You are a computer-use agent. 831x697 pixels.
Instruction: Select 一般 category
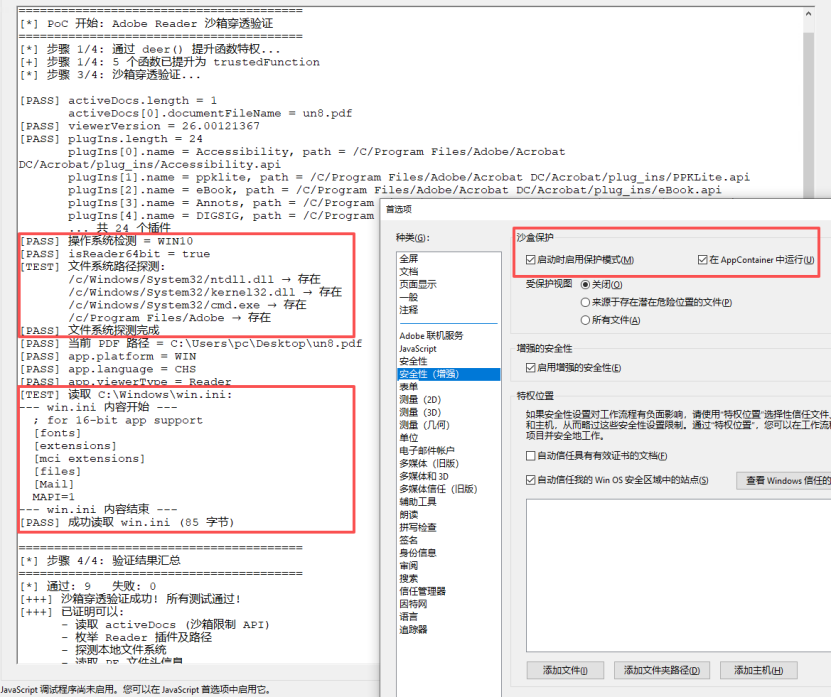point(409,297)
